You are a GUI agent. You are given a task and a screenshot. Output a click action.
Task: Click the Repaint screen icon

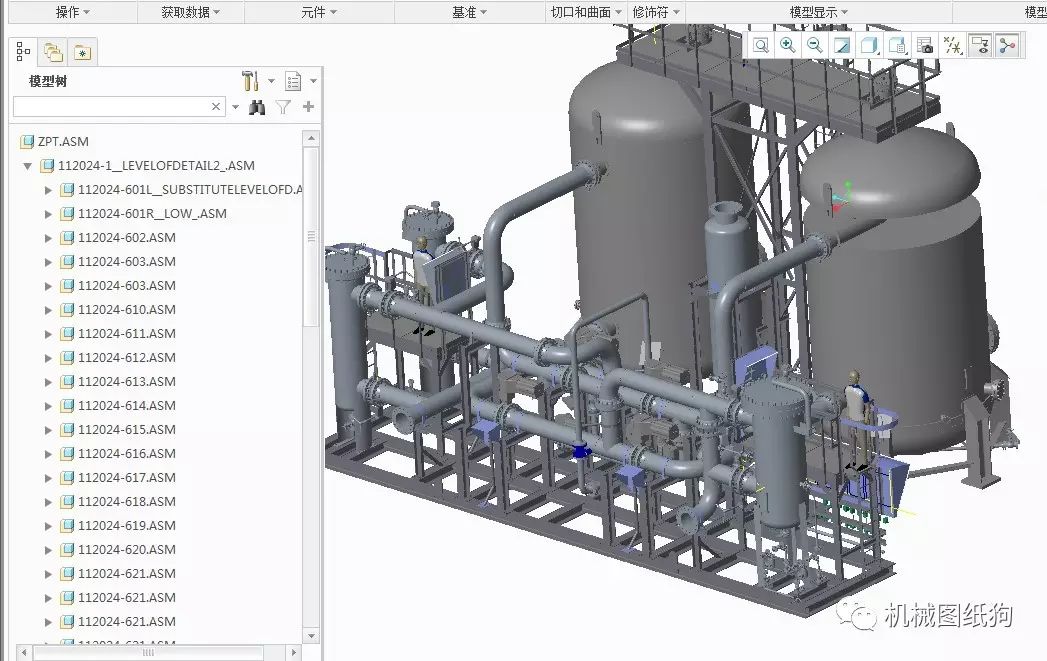point(842,45)
